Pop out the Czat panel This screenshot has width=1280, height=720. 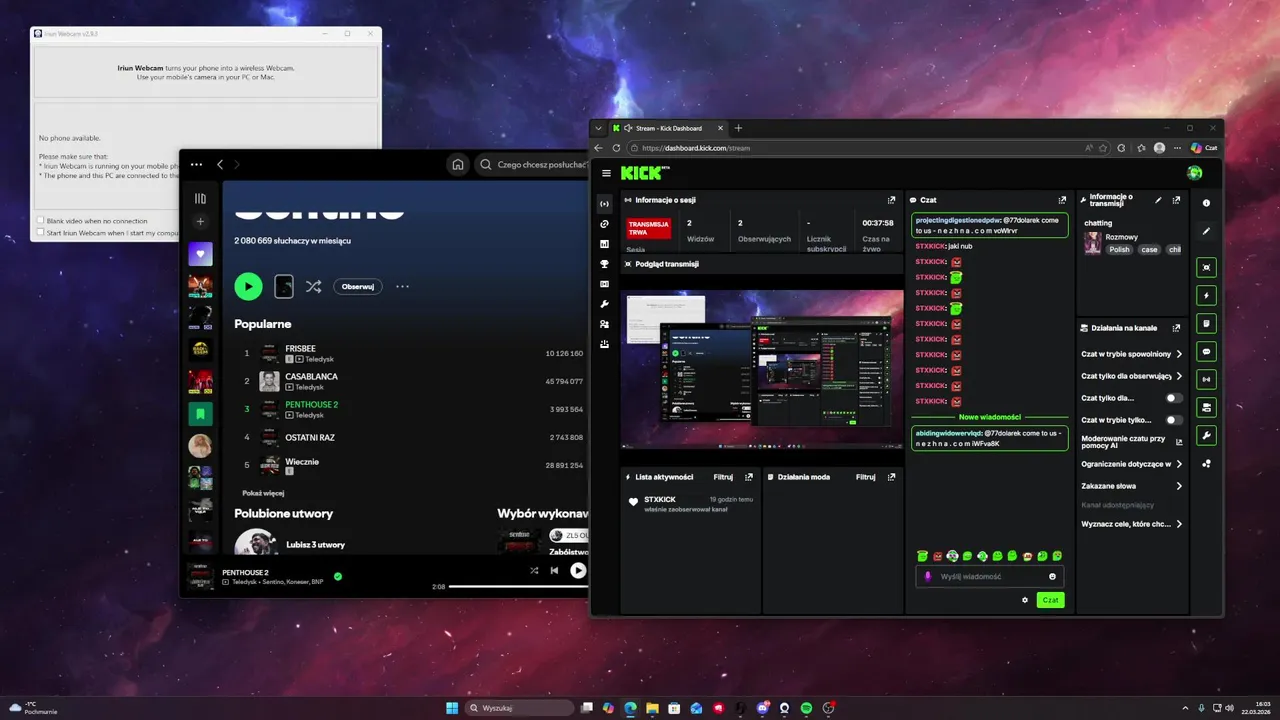coord(1063,200)
